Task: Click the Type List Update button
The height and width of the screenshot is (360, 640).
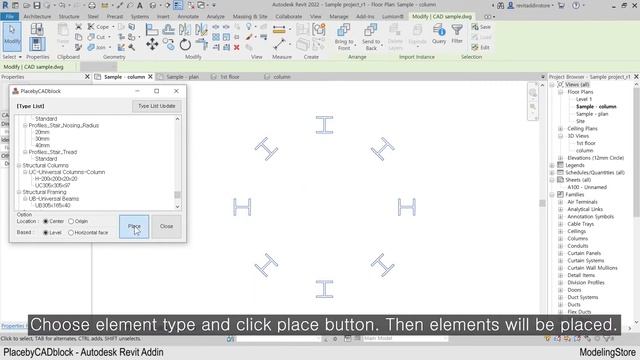Action: 157,106
